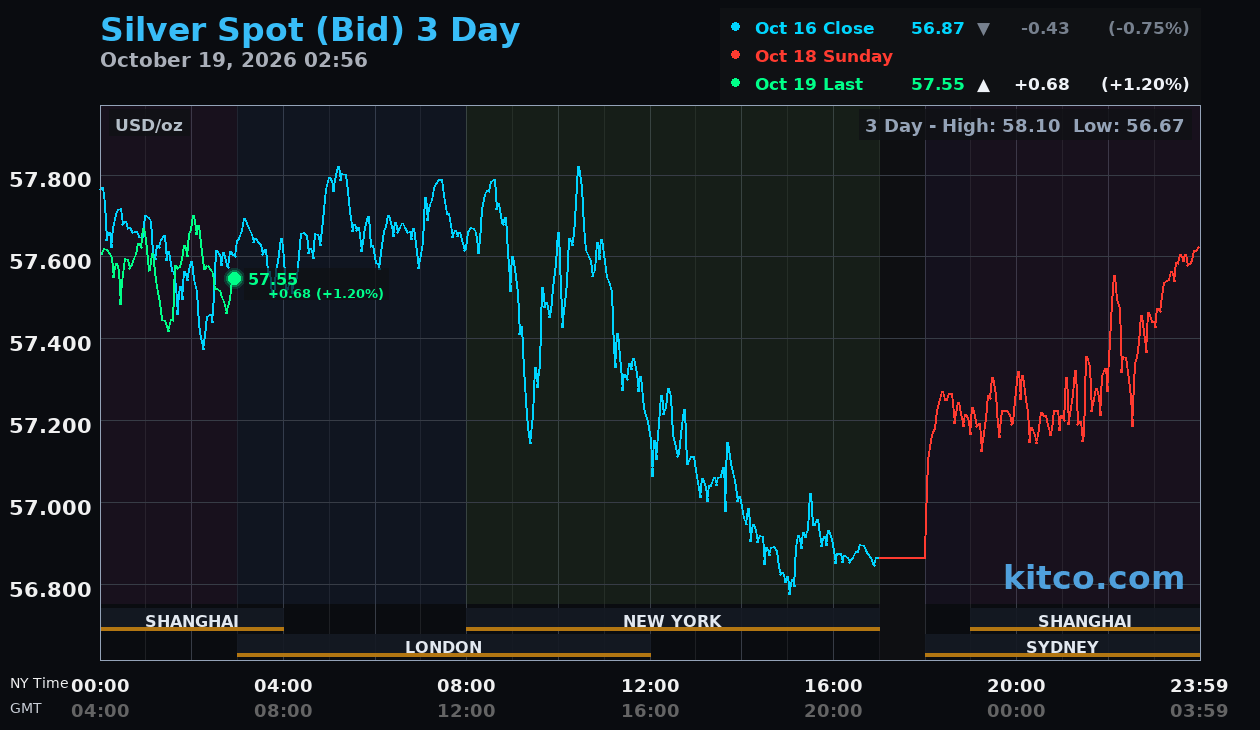The height and width of the screenshot is (730, 1260).
Task: Click the gray 00:00 GMT tick
Action: 1016,711
